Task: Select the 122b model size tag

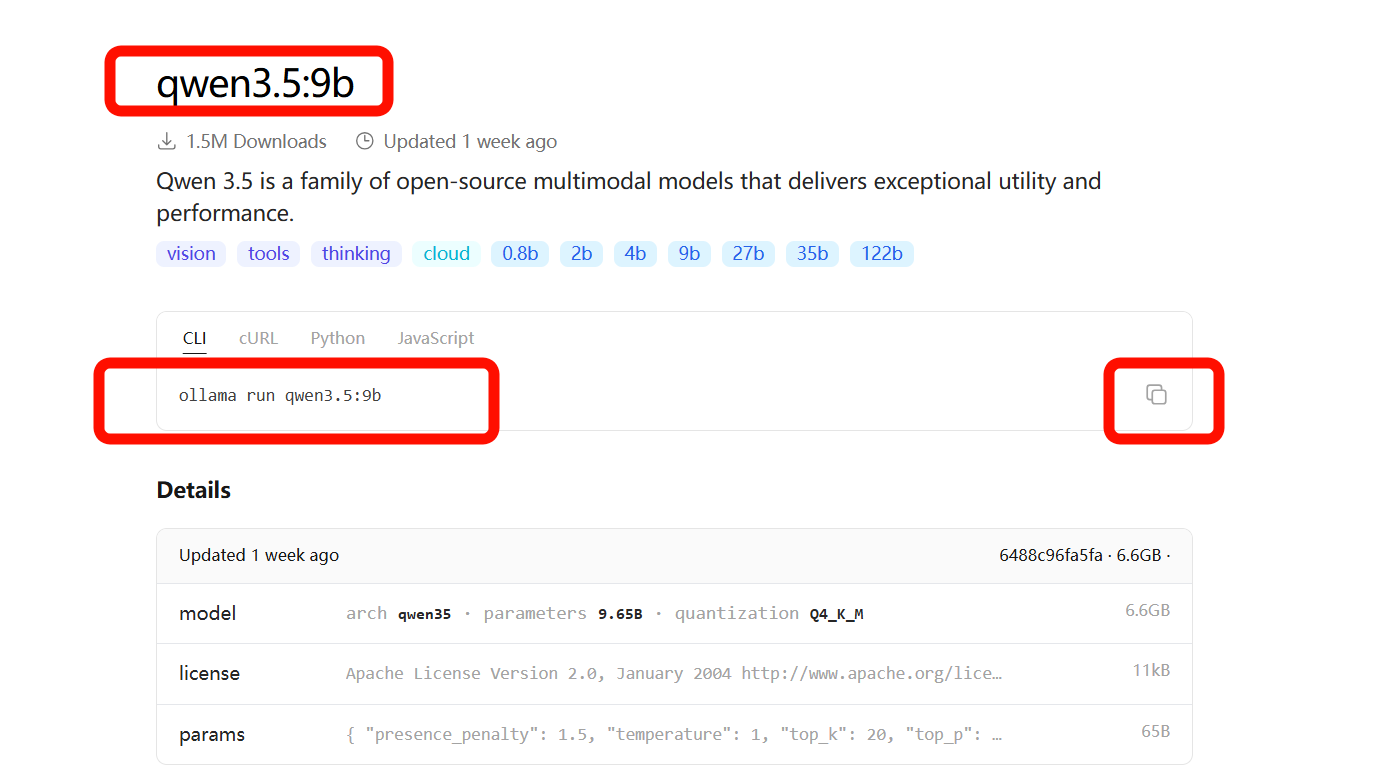Action: pyautogui.click(x=882, y=254)
